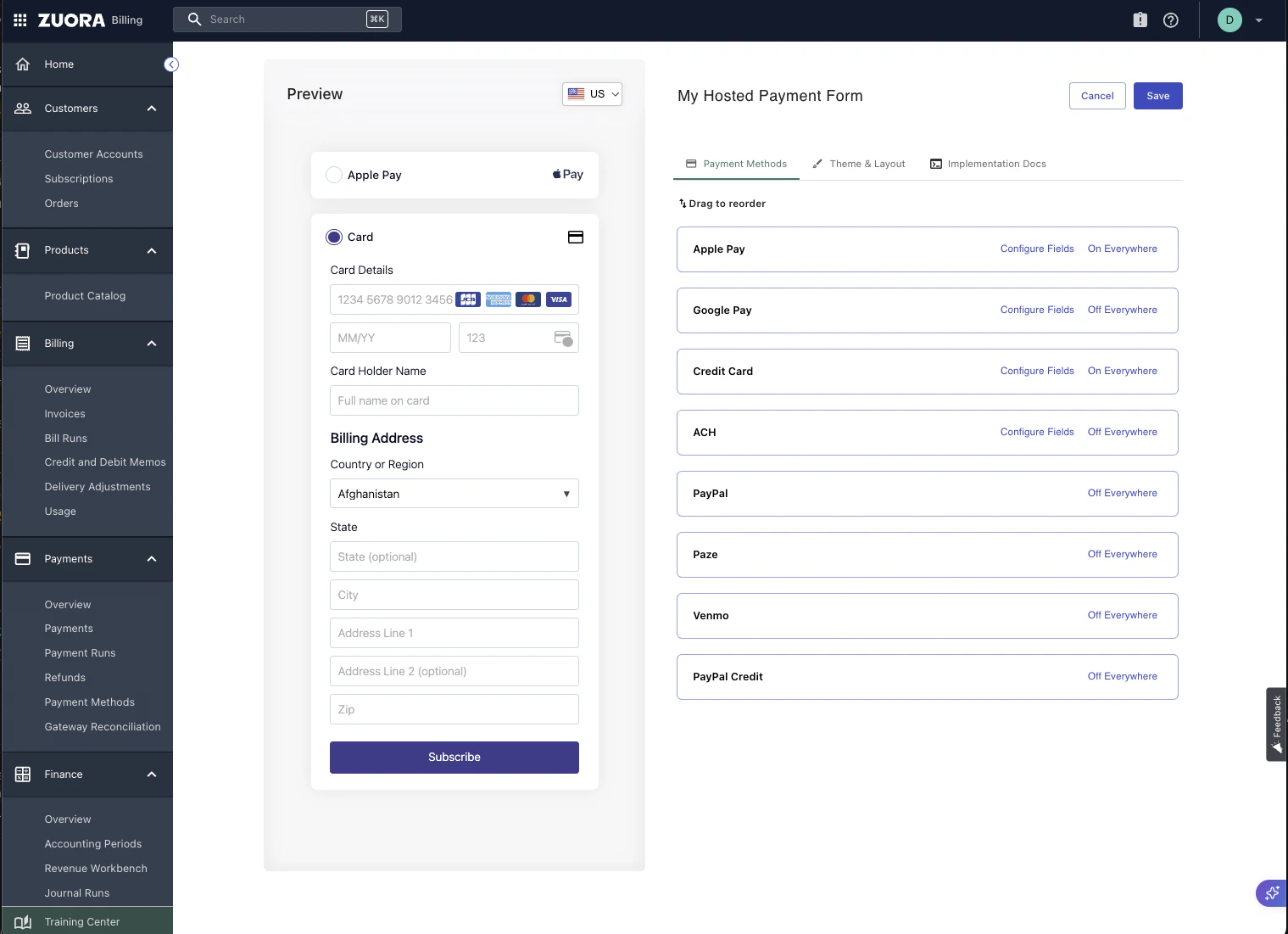Image resolution: width=1288 pixels, height=934 pixels.
Task: Collapse the sidebar with the arrow handle
Action: (x=171, y=64)
